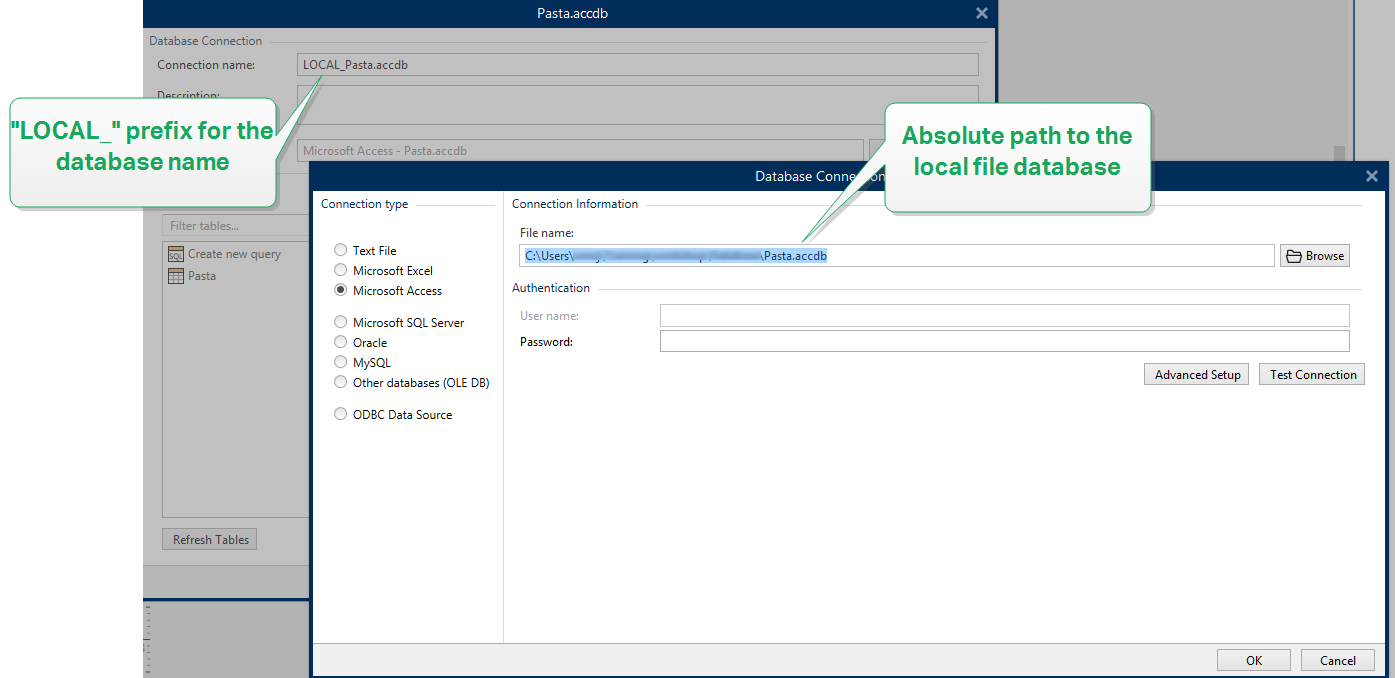Select the Microsoft Access radio button
This screenshot has width=1395, height=678.
(340, 290)
